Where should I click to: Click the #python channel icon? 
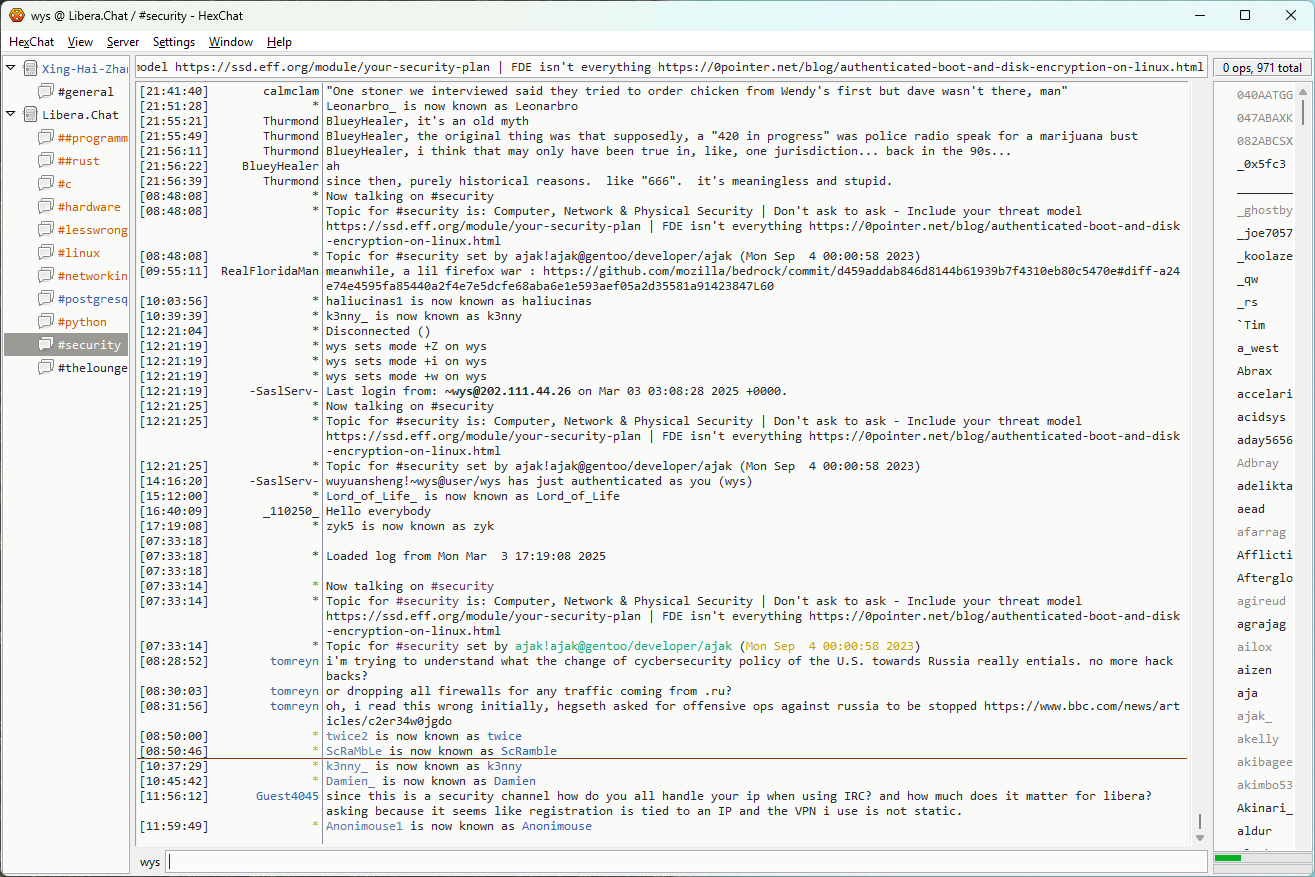coord(46,322)
